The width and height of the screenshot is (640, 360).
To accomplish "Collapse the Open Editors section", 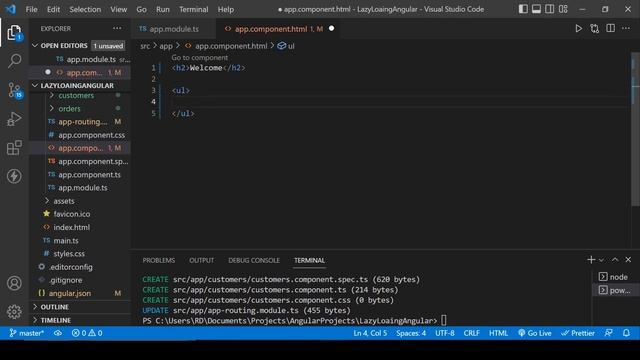I will [x=80, y=46].
